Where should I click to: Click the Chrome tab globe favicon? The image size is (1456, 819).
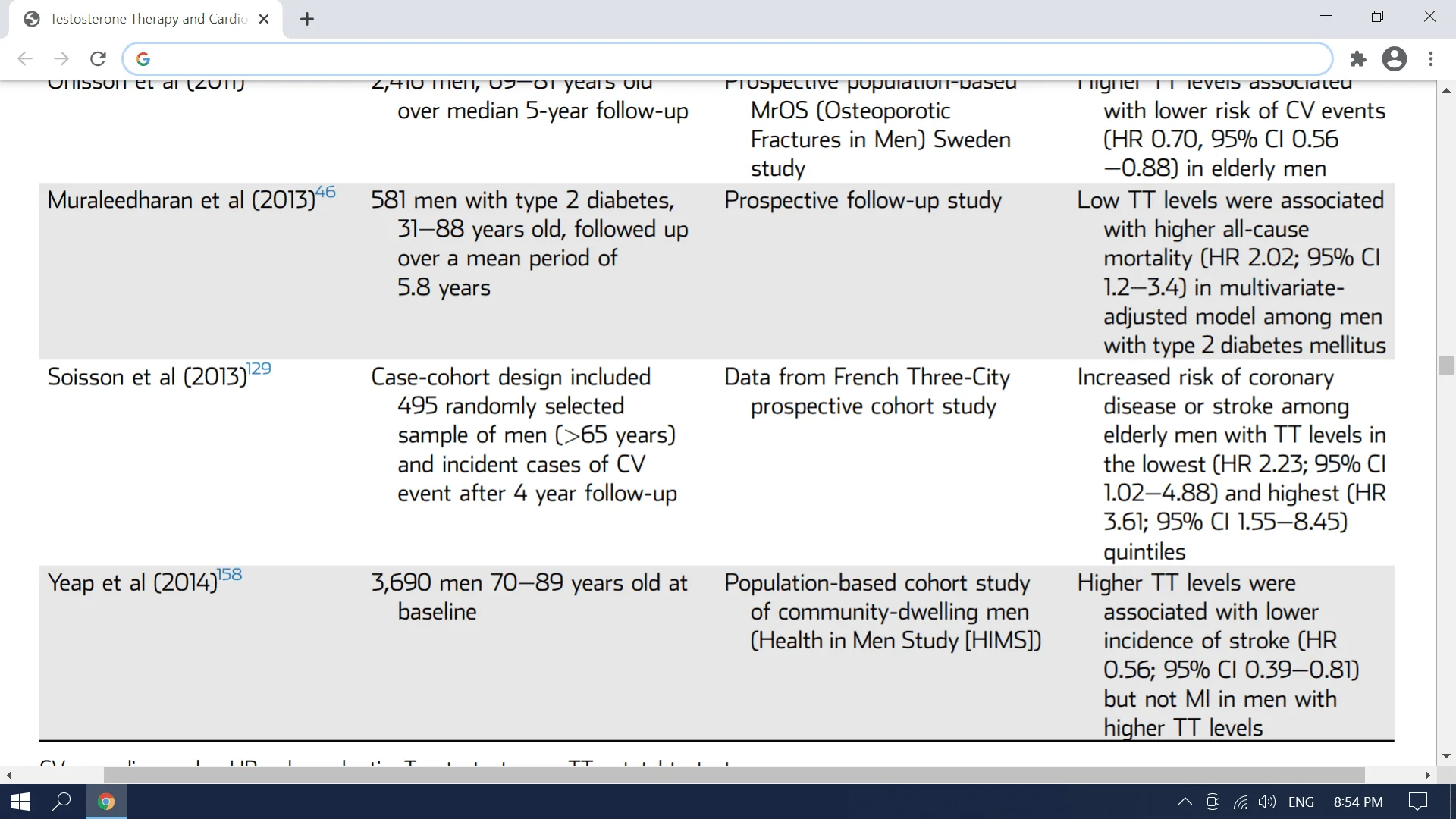tap(32, 19)
